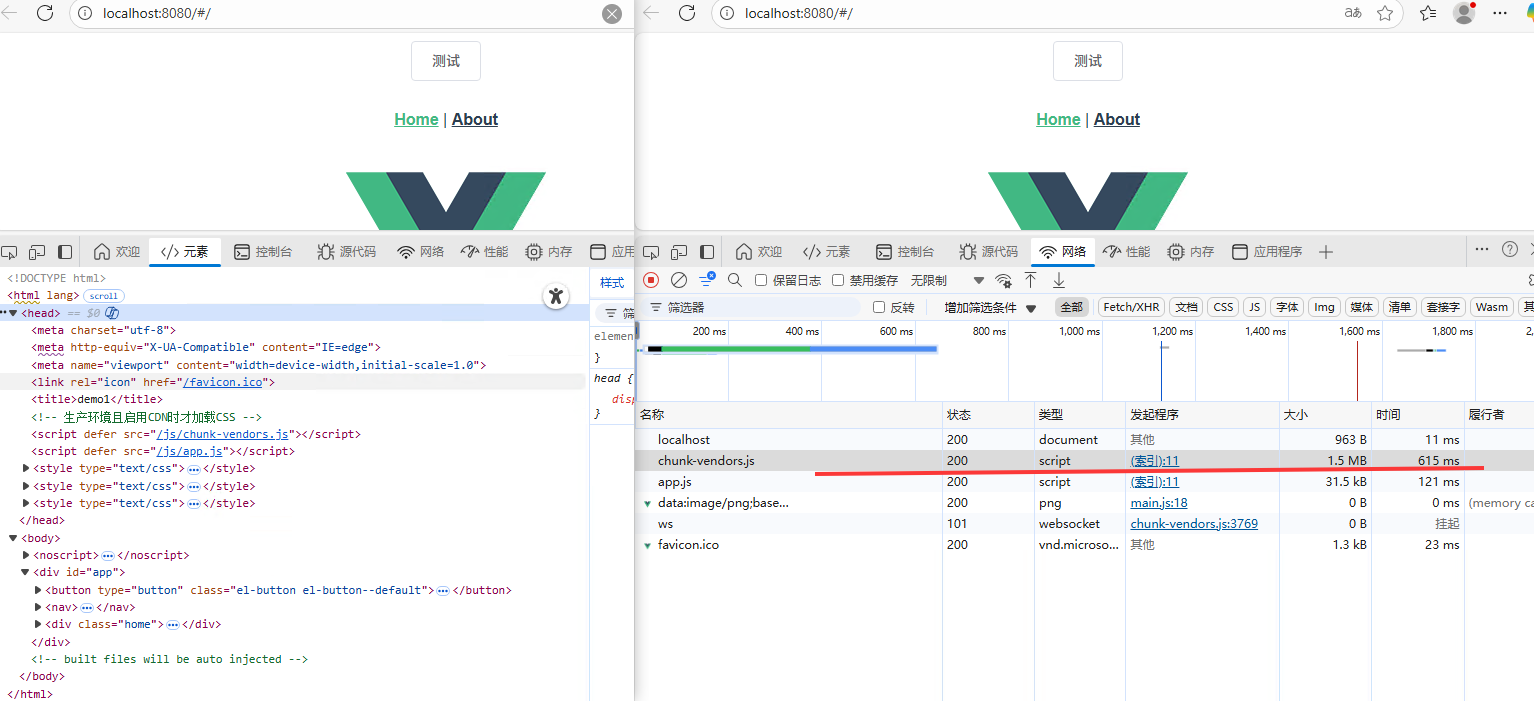Click the 测试 button in left page
The image size is (1534, 701).
[x=446, y=61]
